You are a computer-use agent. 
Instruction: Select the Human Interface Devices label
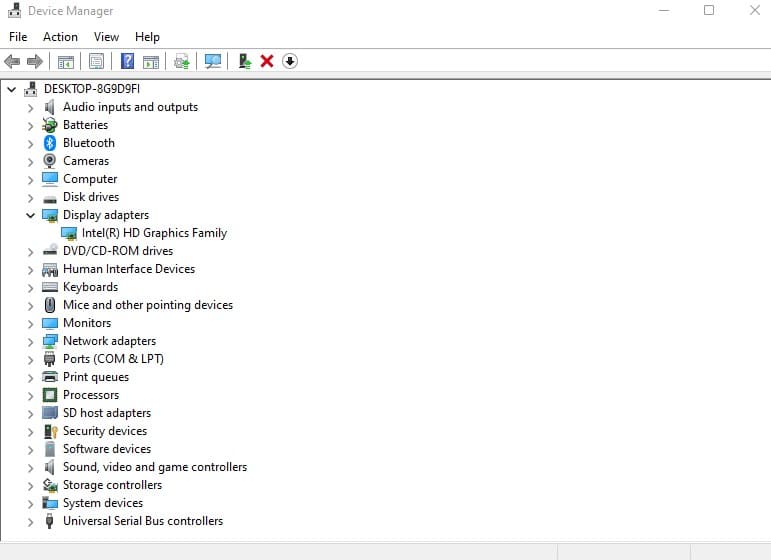[x=129, y=269]
